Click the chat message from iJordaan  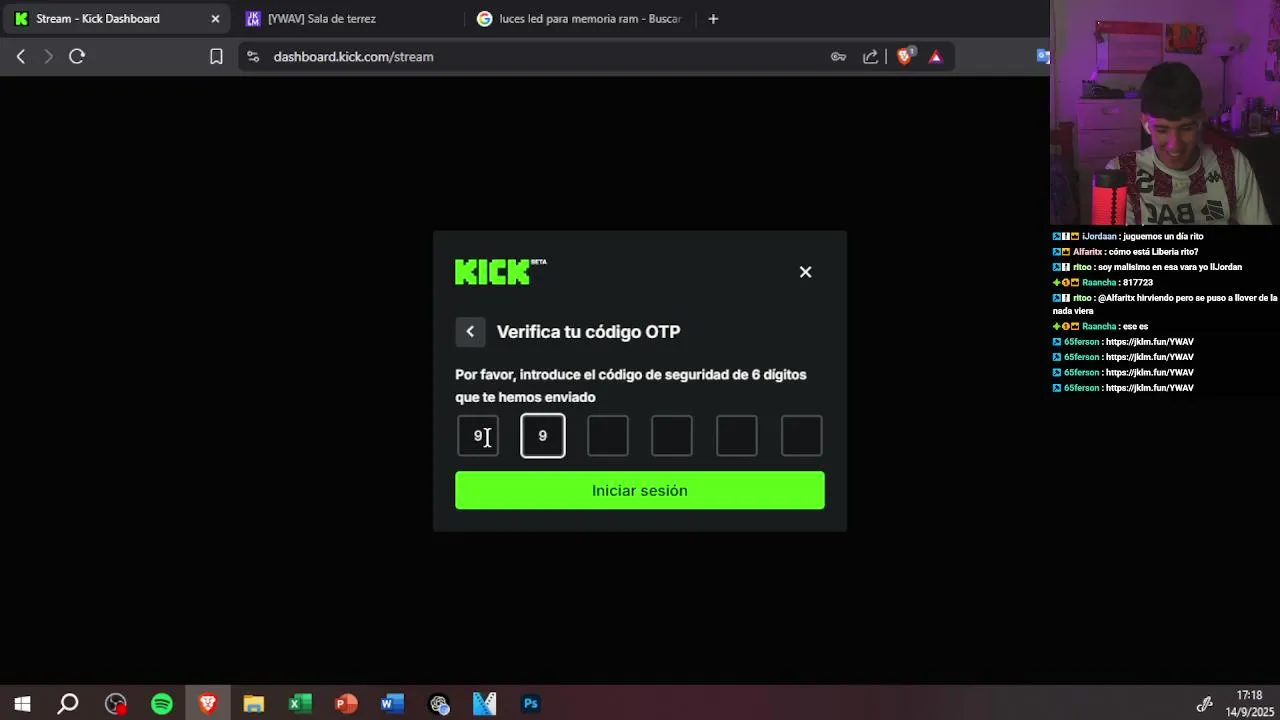coord(1128,237)
